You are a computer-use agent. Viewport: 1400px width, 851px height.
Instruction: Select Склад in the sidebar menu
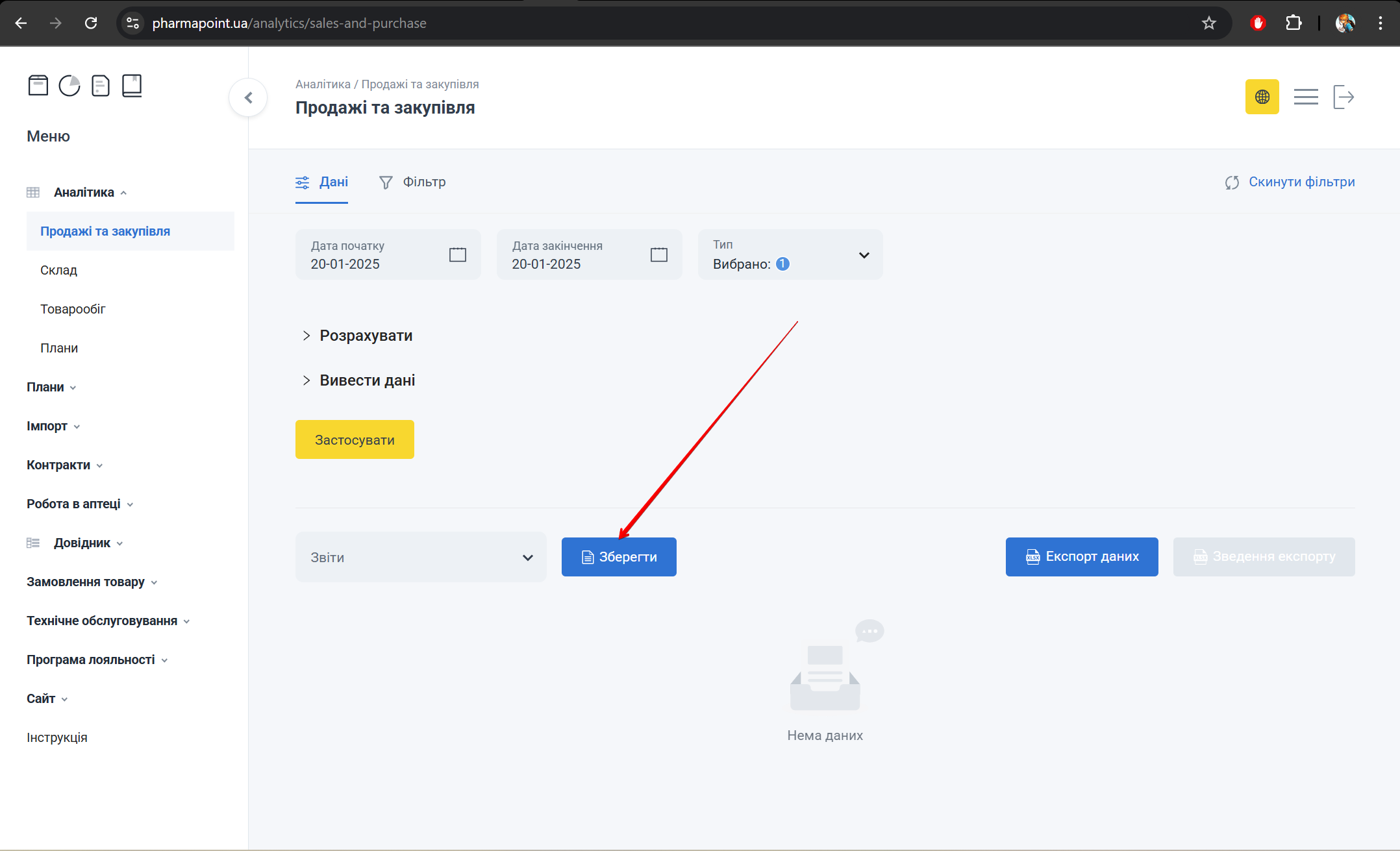coord(58,270)
